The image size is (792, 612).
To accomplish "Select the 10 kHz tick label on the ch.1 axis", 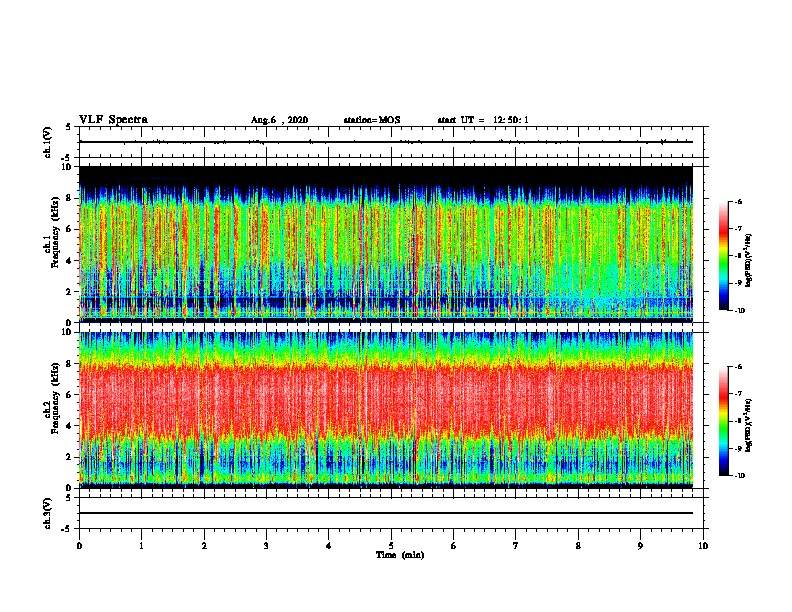I will pyautogui.click(x=67, y=167).
